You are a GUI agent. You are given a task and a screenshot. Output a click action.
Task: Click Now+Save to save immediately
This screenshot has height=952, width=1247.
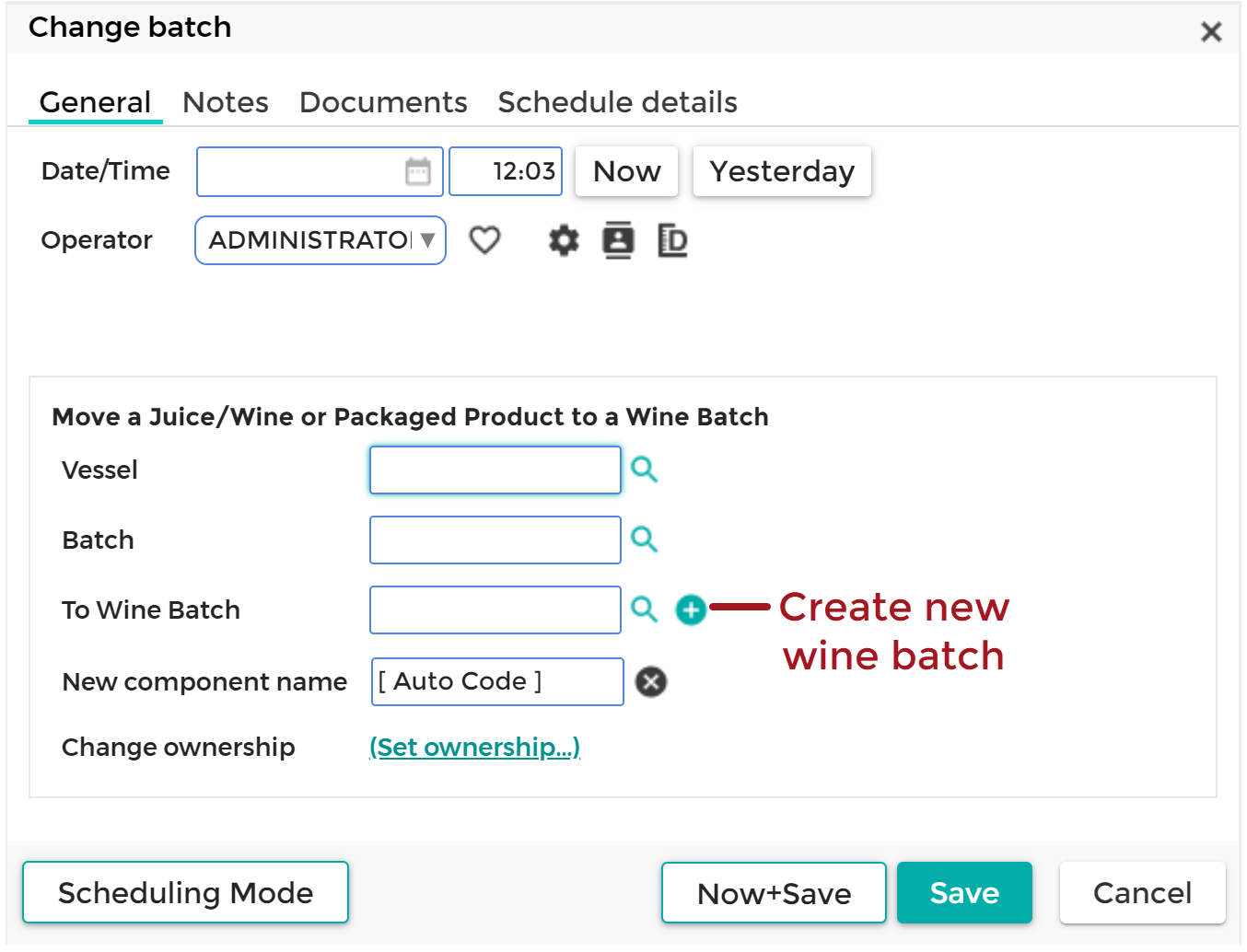773,892
